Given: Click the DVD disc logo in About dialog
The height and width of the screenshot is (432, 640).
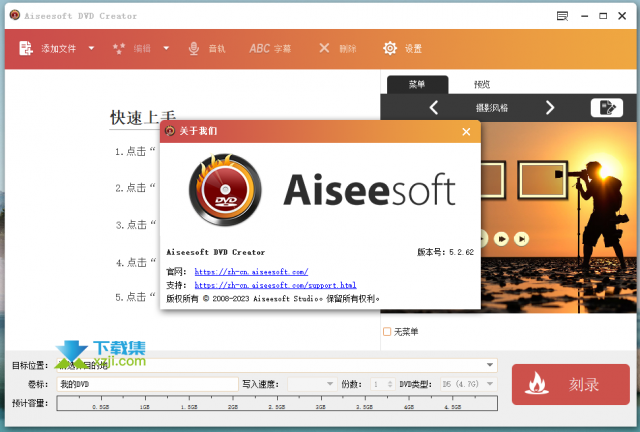Looking at the screenshot, I should click(225, 190).
